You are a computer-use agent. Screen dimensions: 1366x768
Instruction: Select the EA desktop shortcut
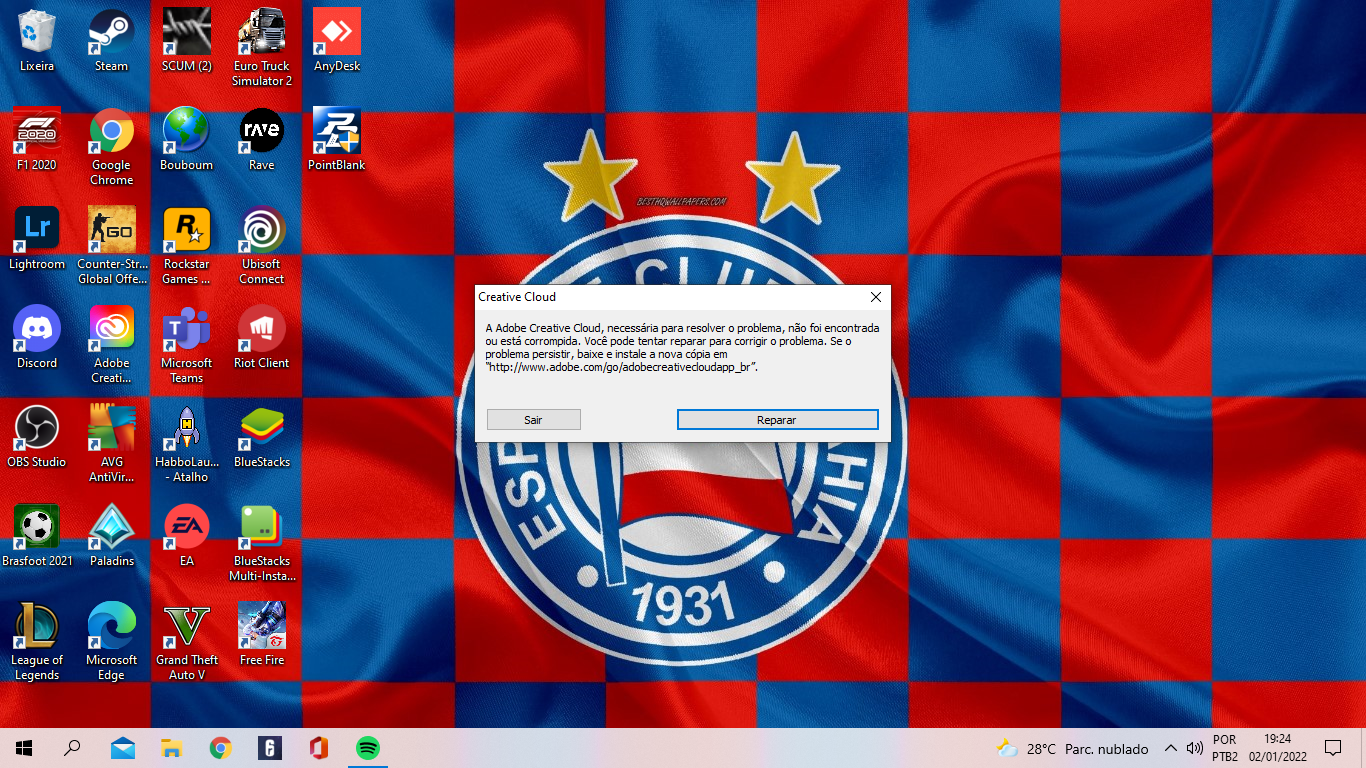[187, 536]
